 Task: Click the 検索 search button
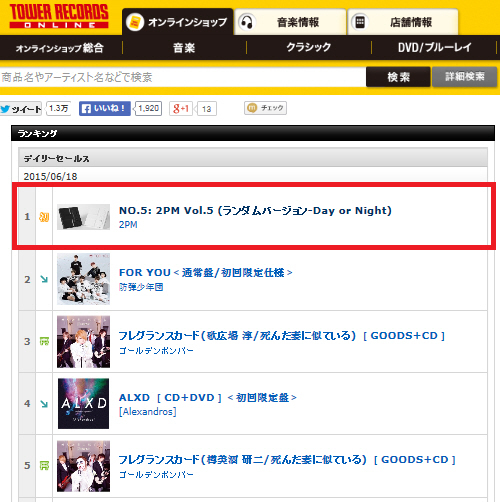coord(398,77)
